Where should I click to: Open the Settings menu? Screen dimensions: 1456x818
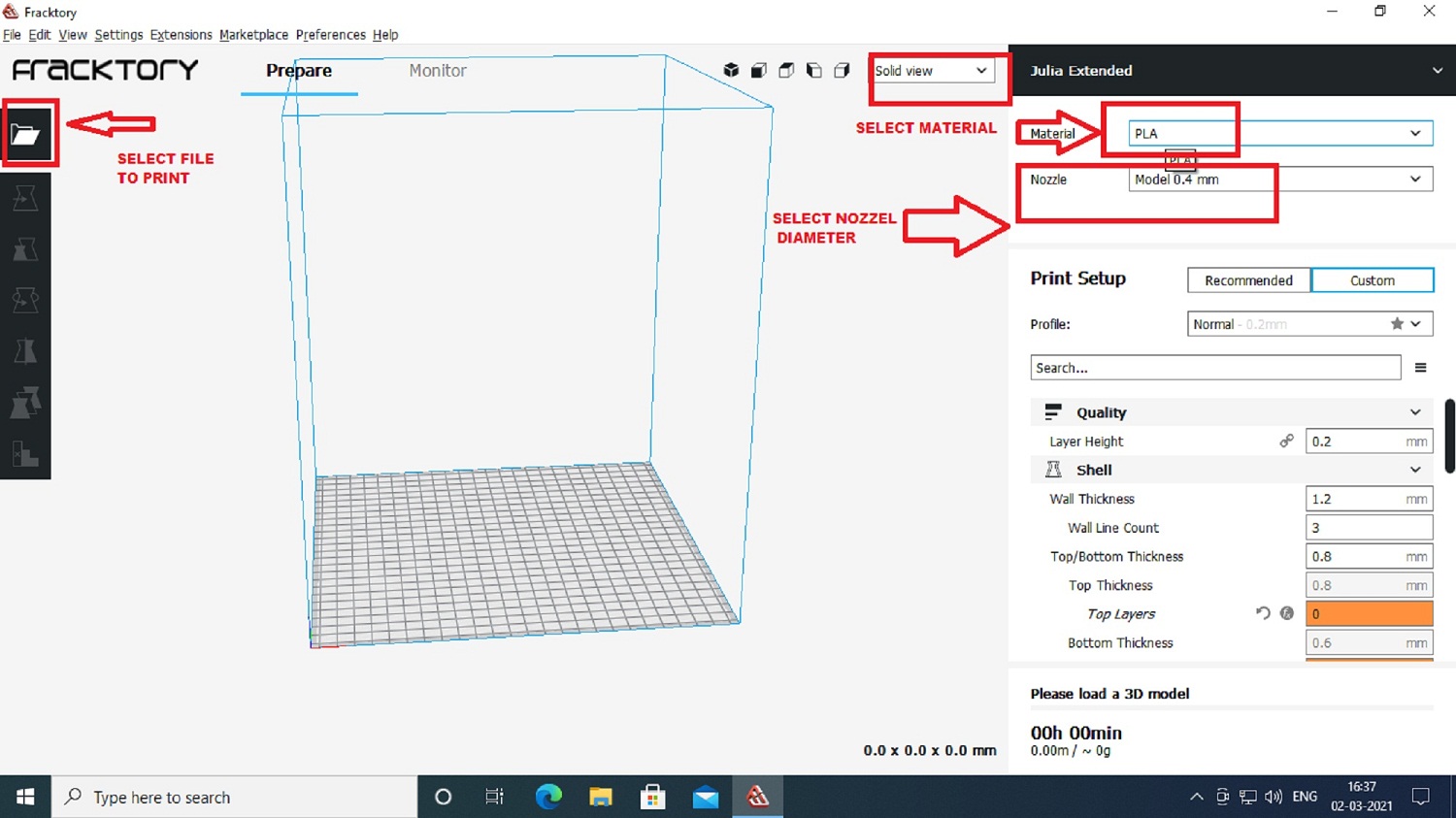118,35
